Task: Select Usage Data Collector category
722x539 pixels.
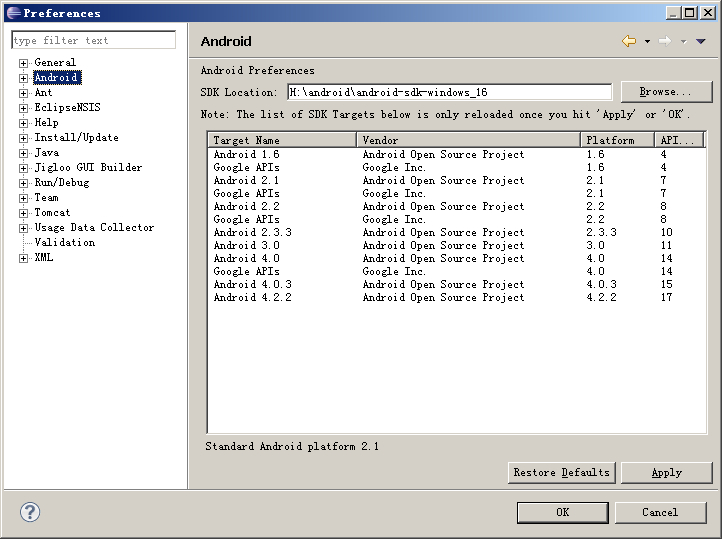Action: pos(94,227)
